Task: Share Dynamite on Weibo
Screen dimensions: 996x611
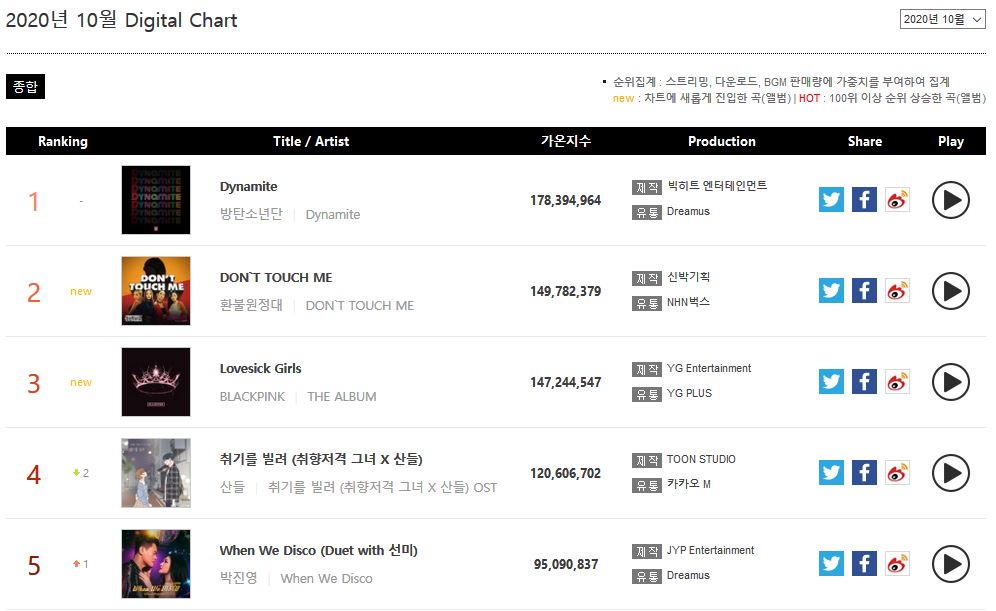Action: [x=897, y=200]
